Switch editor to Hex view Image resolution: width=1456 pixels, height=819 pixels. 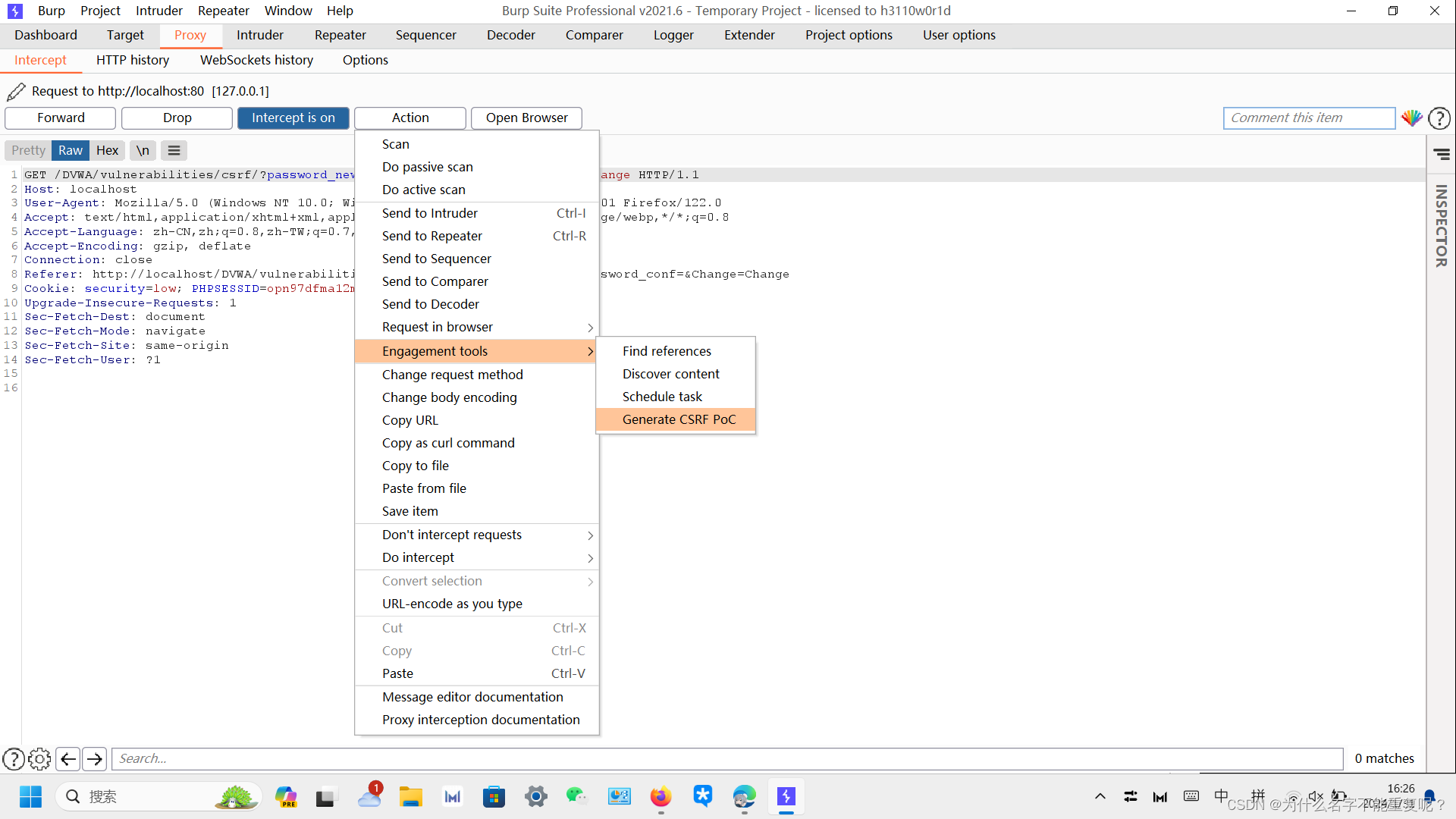[x=107, y=150]
